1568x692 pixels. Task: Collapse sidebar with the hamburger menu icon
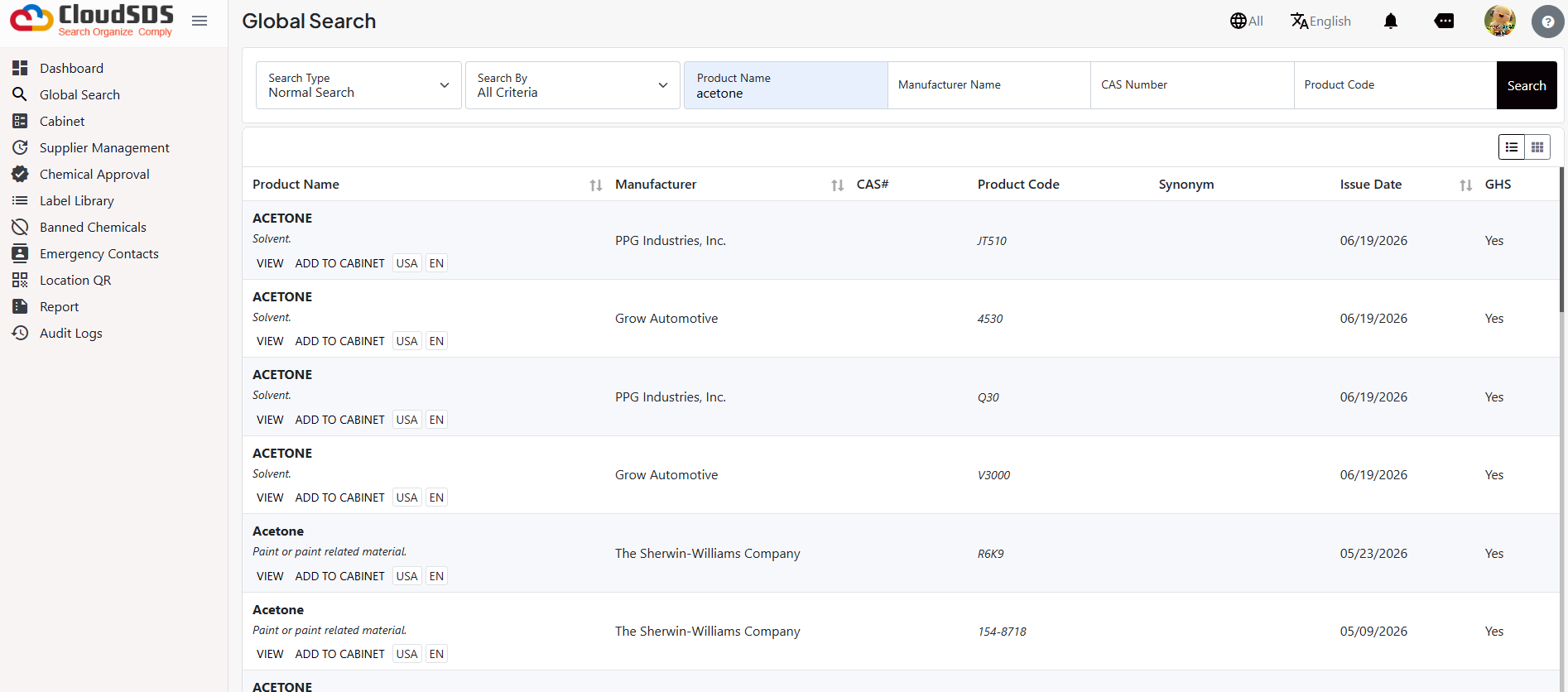(x=200, y=21)
